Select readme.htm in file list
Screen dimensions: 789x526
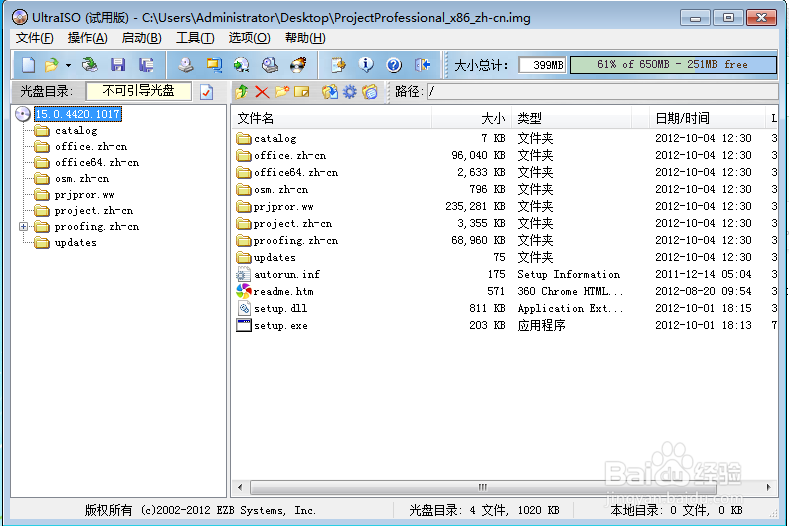pyautogui.click(x=283, y=291)
